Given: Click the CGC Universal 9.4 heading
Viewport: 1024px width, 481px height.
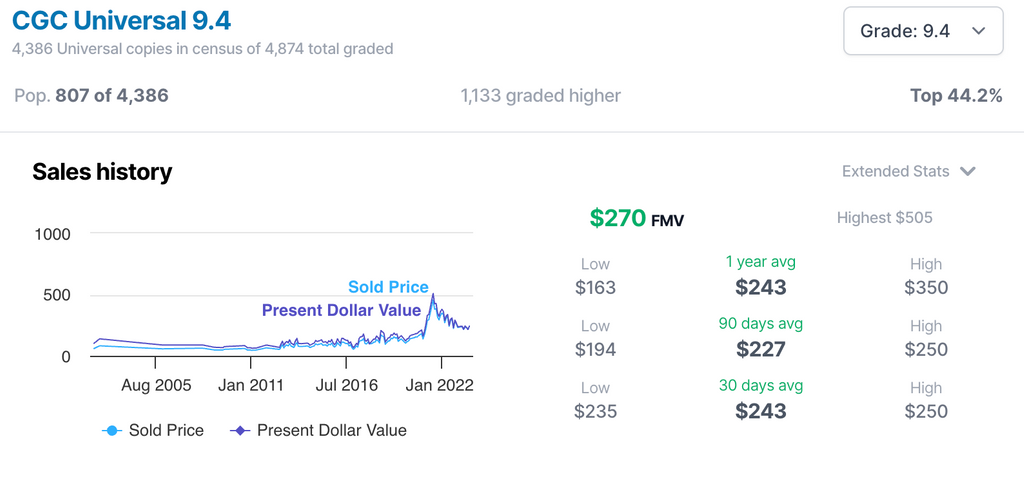Looking at the screenshot, I should [121, 21].
